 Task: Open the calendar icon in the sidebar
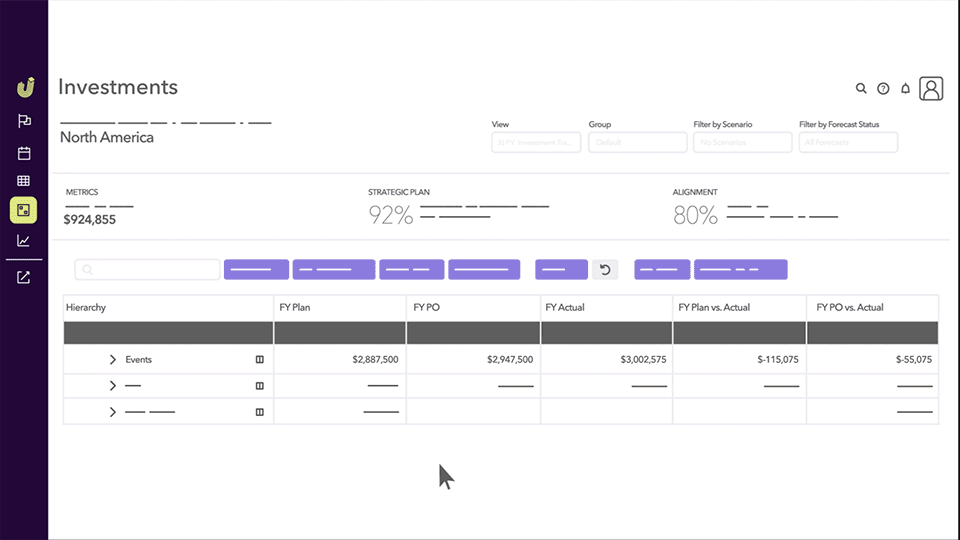[x=24, y=153]
